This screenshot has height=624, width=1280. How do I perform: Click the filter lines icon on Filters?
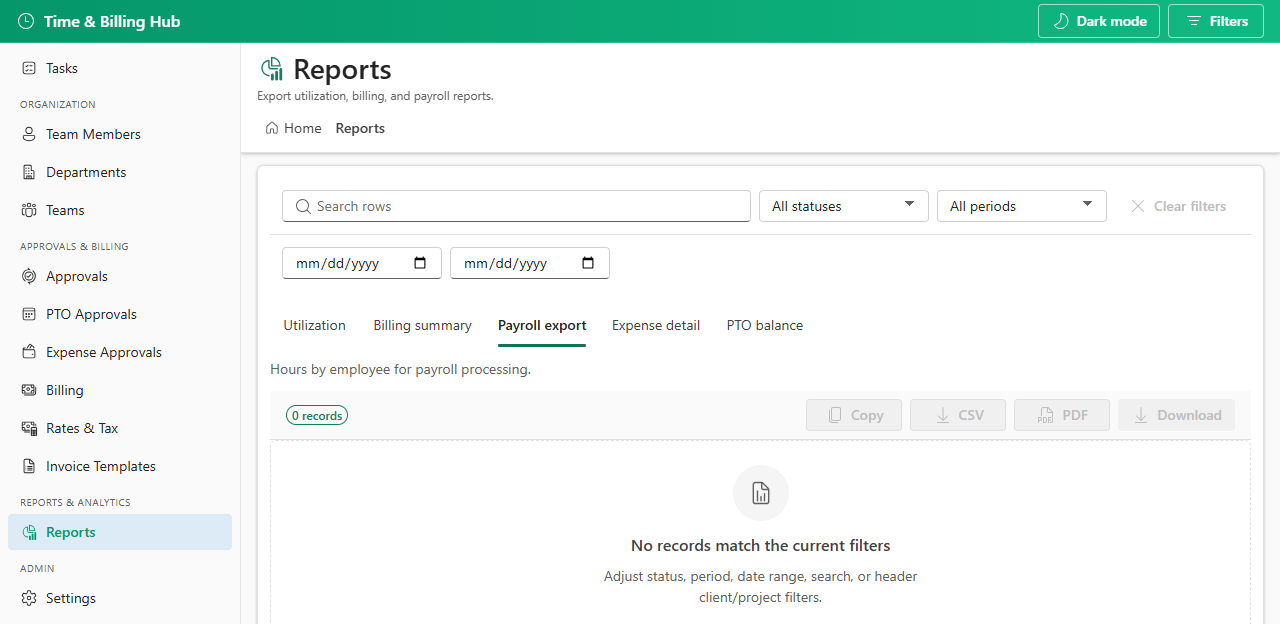[x=1193, y=21]
